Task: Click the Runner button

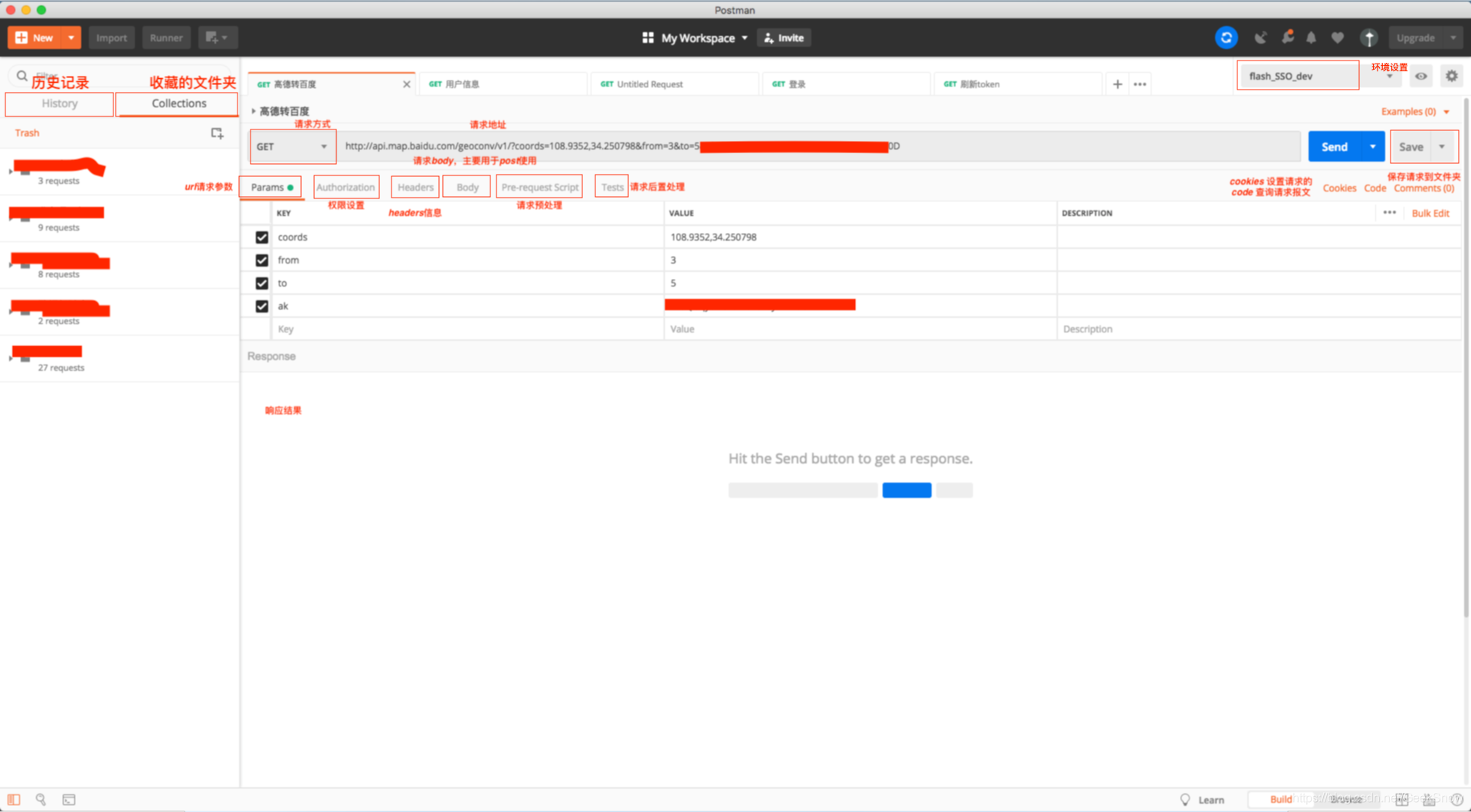Action: click(x=166, y=38)
